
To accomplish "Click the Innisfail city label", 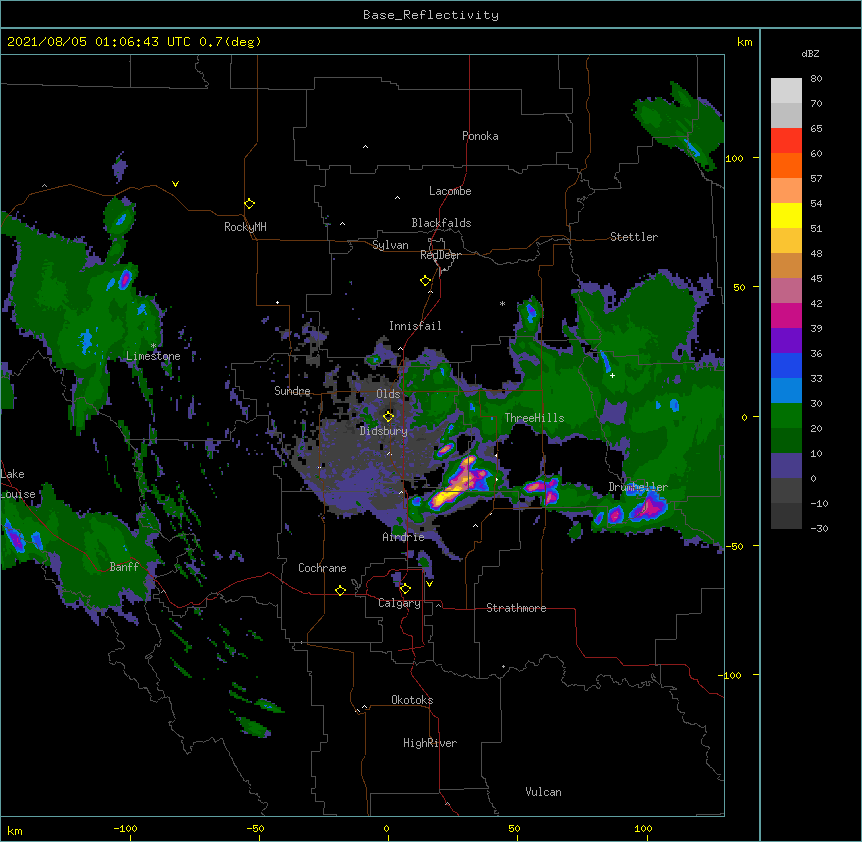I will pos(415,326).
